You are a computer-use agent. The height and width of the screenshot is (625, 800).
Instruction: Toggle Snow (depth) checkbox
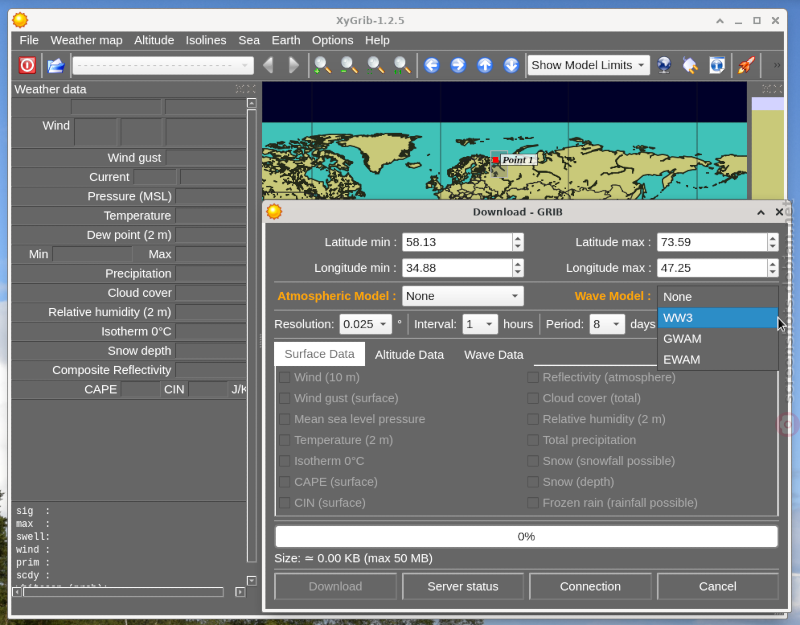point(533,482)
